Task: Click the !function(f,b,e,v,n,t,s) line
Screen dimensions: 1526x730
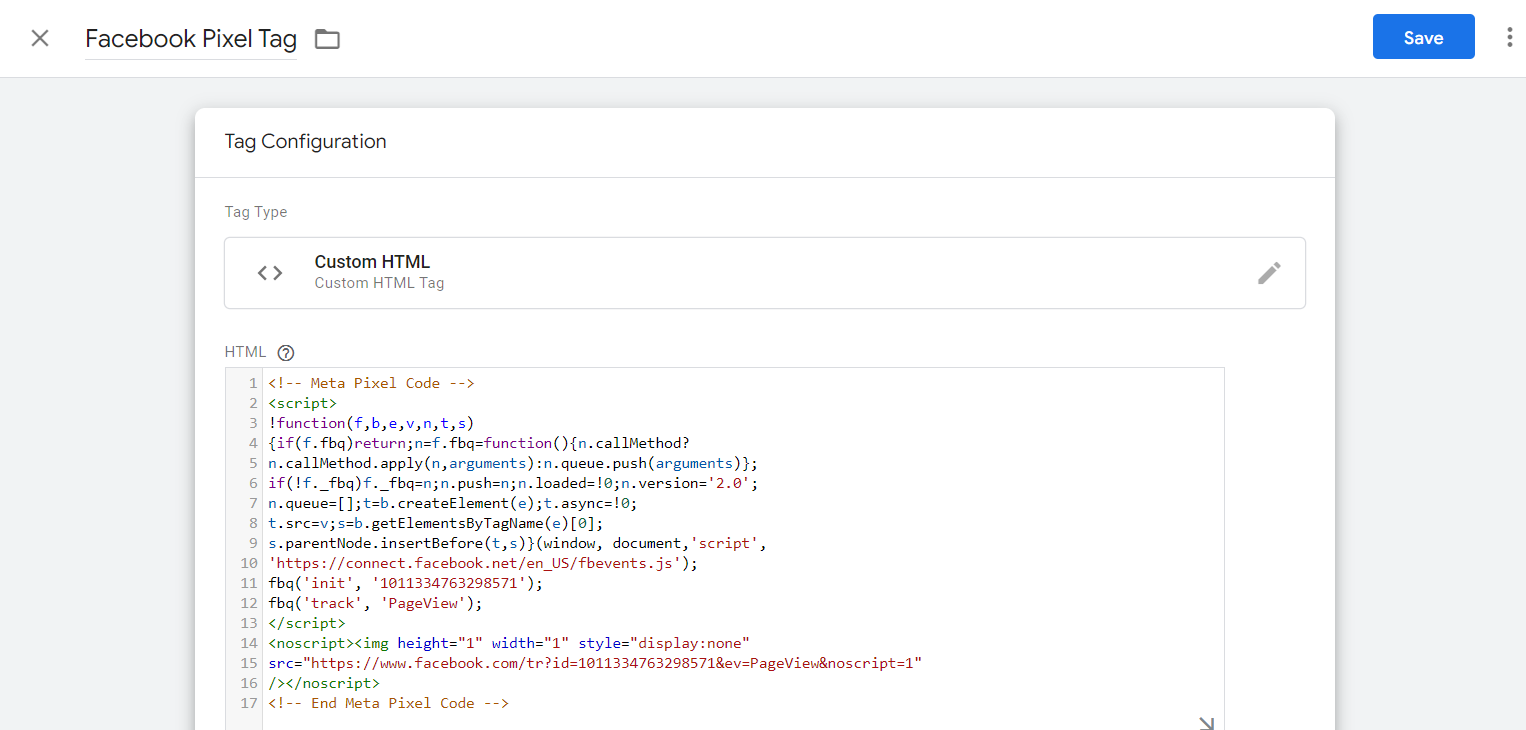Action: (371, 423)
